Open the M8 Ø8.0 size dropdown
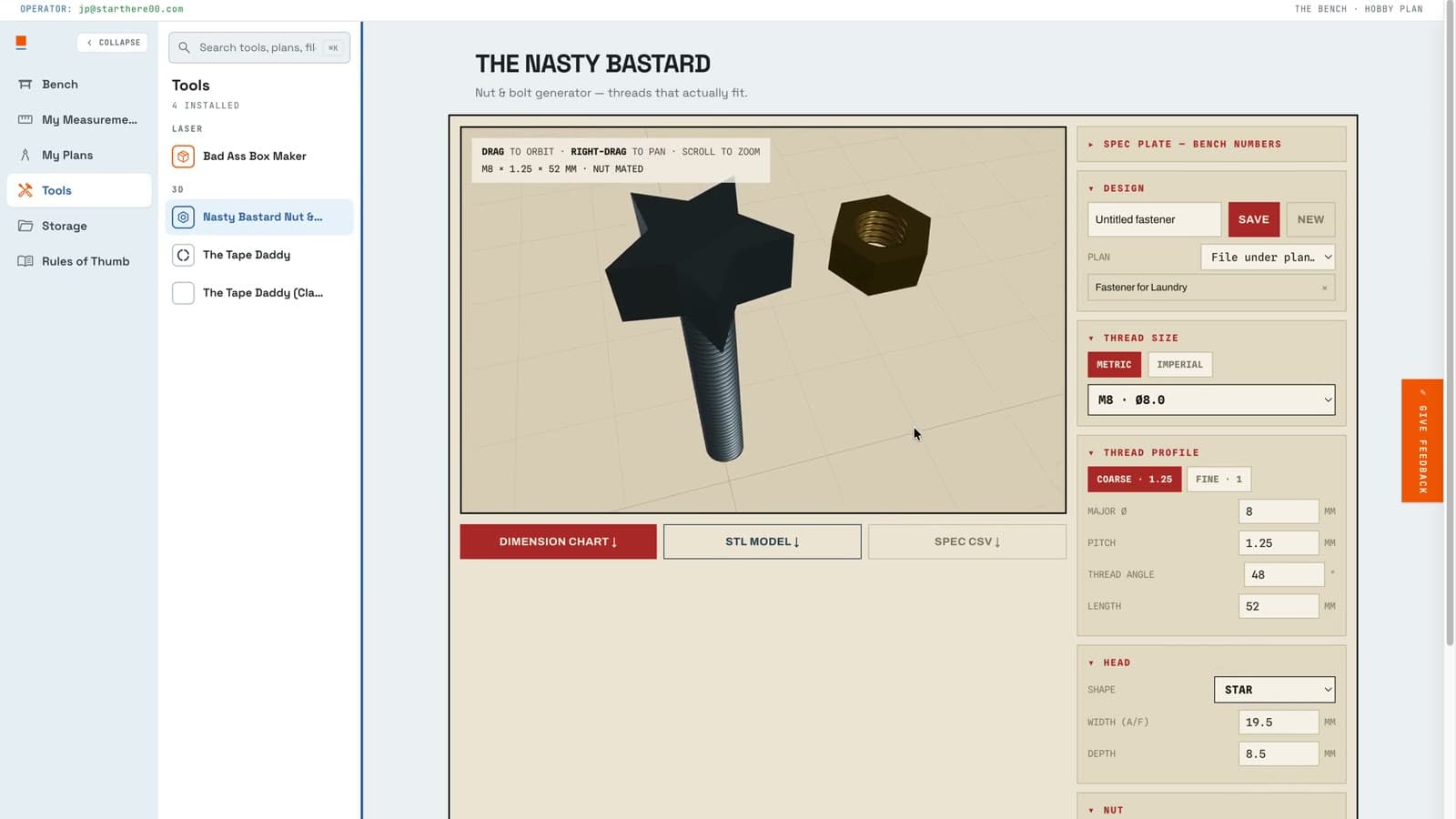 1211,399
